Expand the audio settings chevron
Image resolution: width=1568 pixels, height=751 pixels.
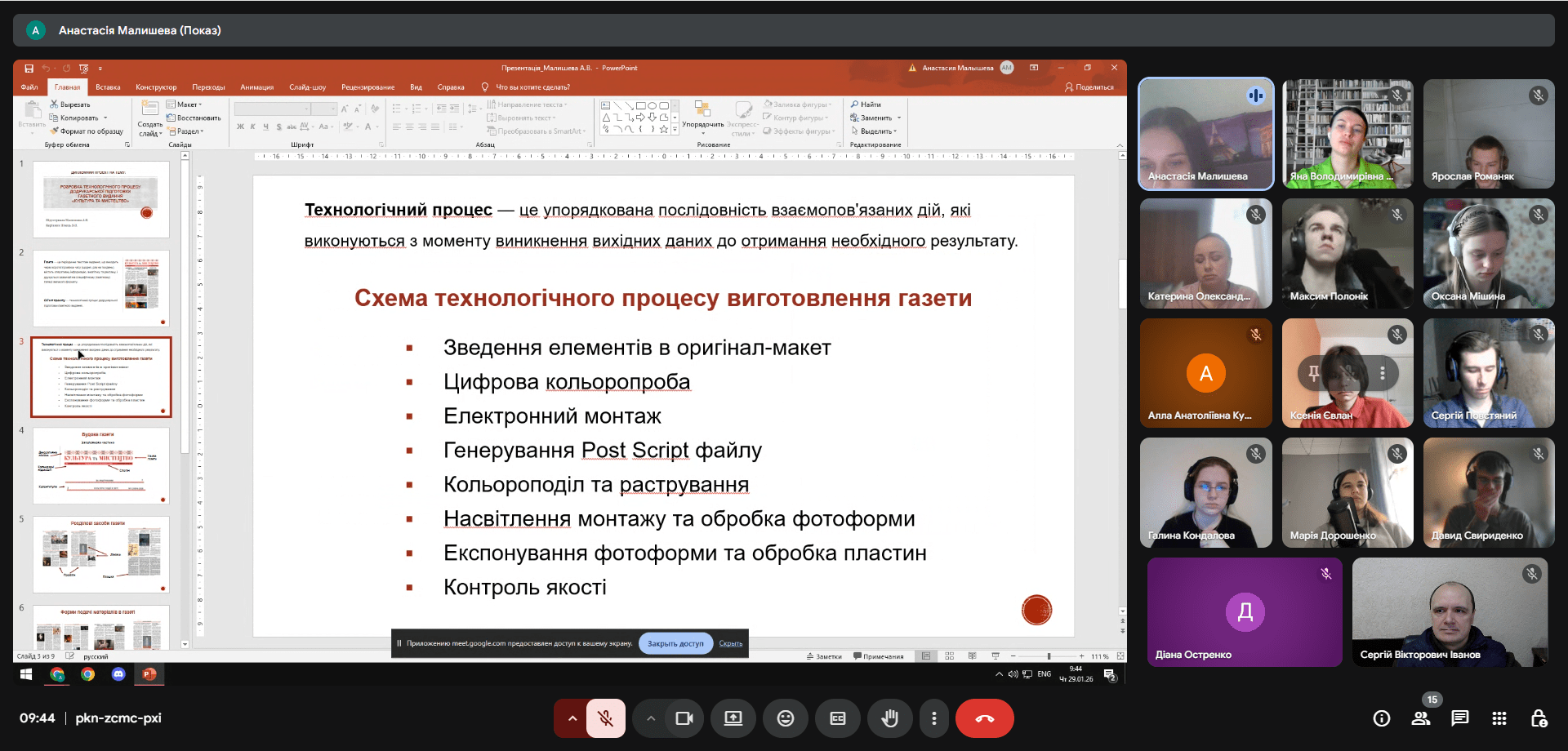[572, 718]
